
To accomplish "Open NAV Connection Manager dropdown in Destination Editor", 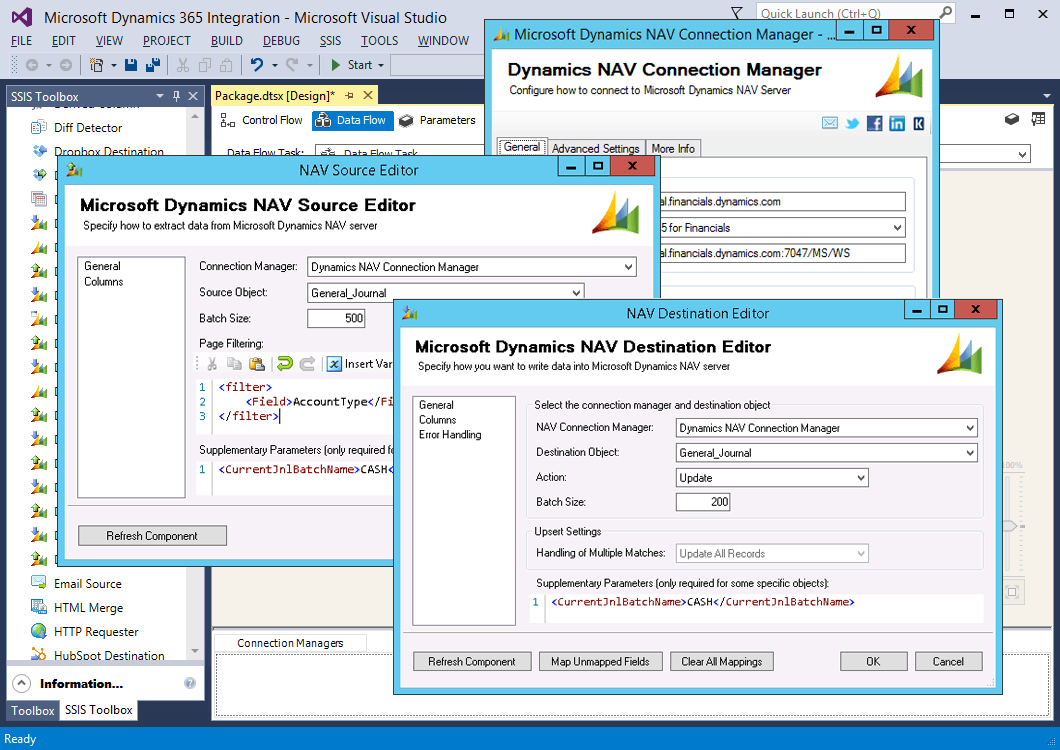I will (969, 428).
